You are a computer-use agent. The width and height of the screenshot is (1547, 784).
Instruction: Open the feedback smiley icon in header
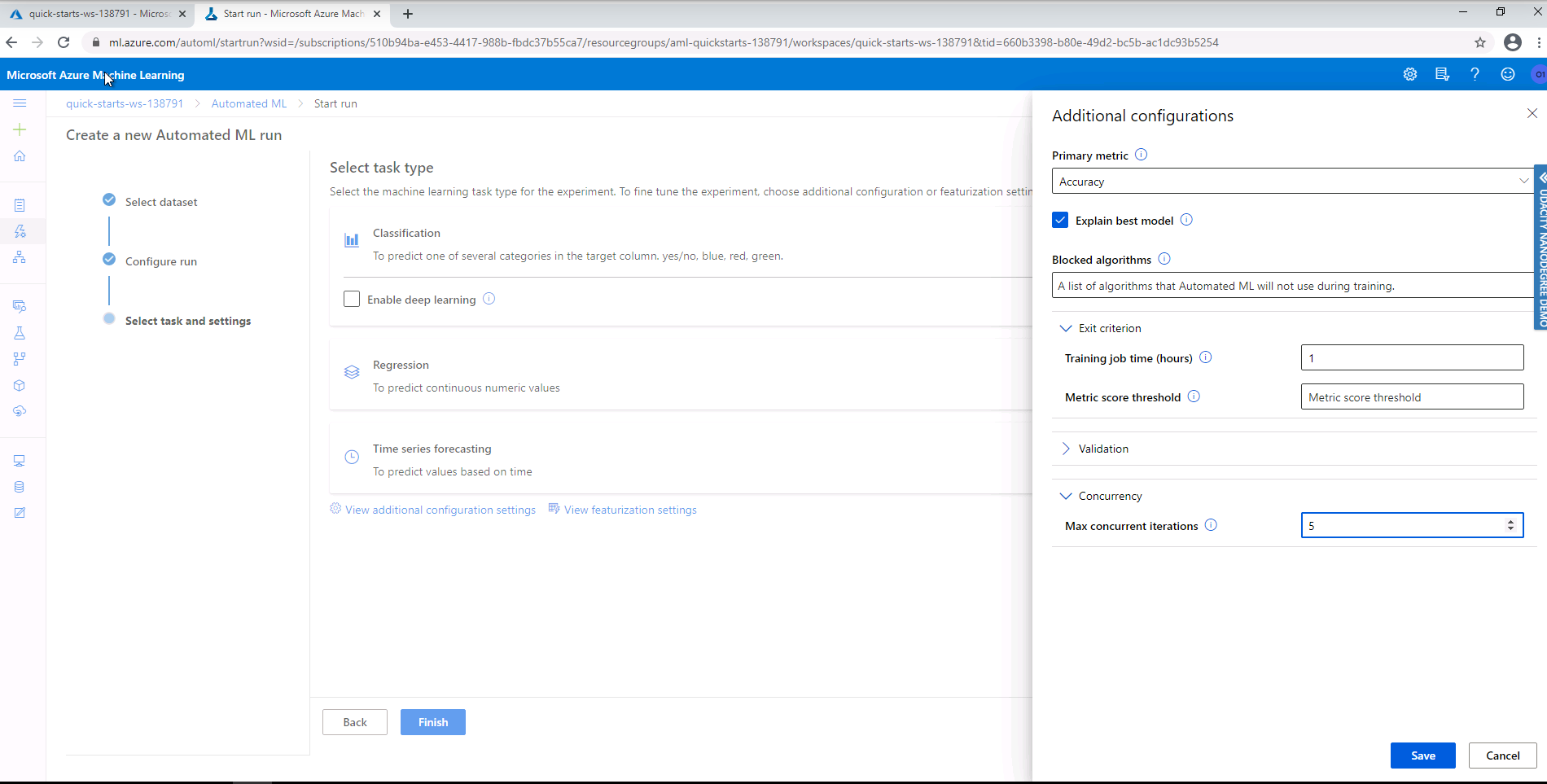[1508, 74]
